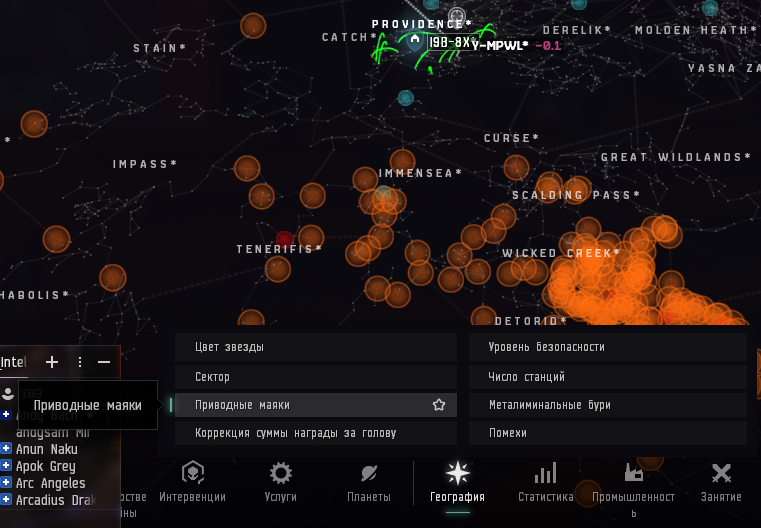This screenshot has width=761, height=528.
Task: Click the DETORID region label
Action: tap(531, 320)
